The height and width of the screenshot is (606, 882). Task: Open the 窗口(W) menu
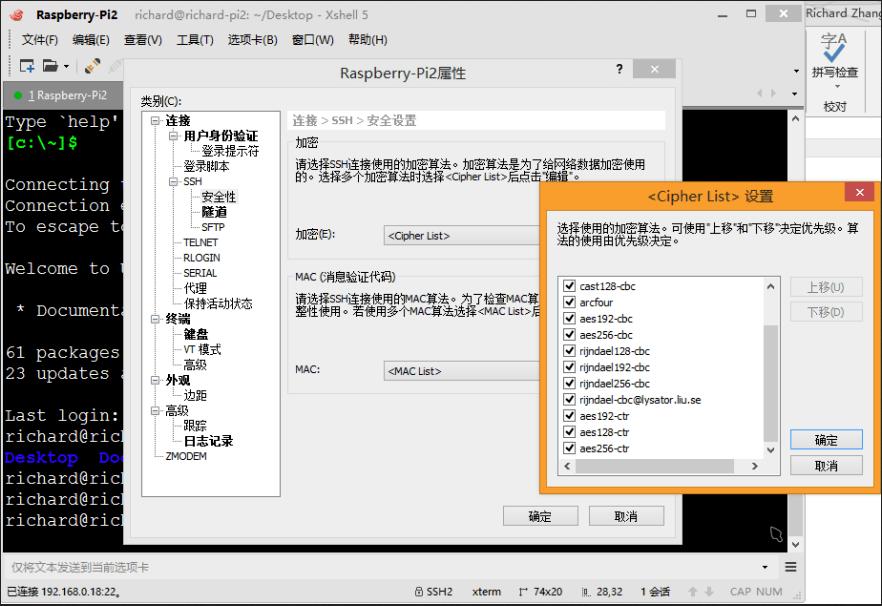click(x=313, y=40)
